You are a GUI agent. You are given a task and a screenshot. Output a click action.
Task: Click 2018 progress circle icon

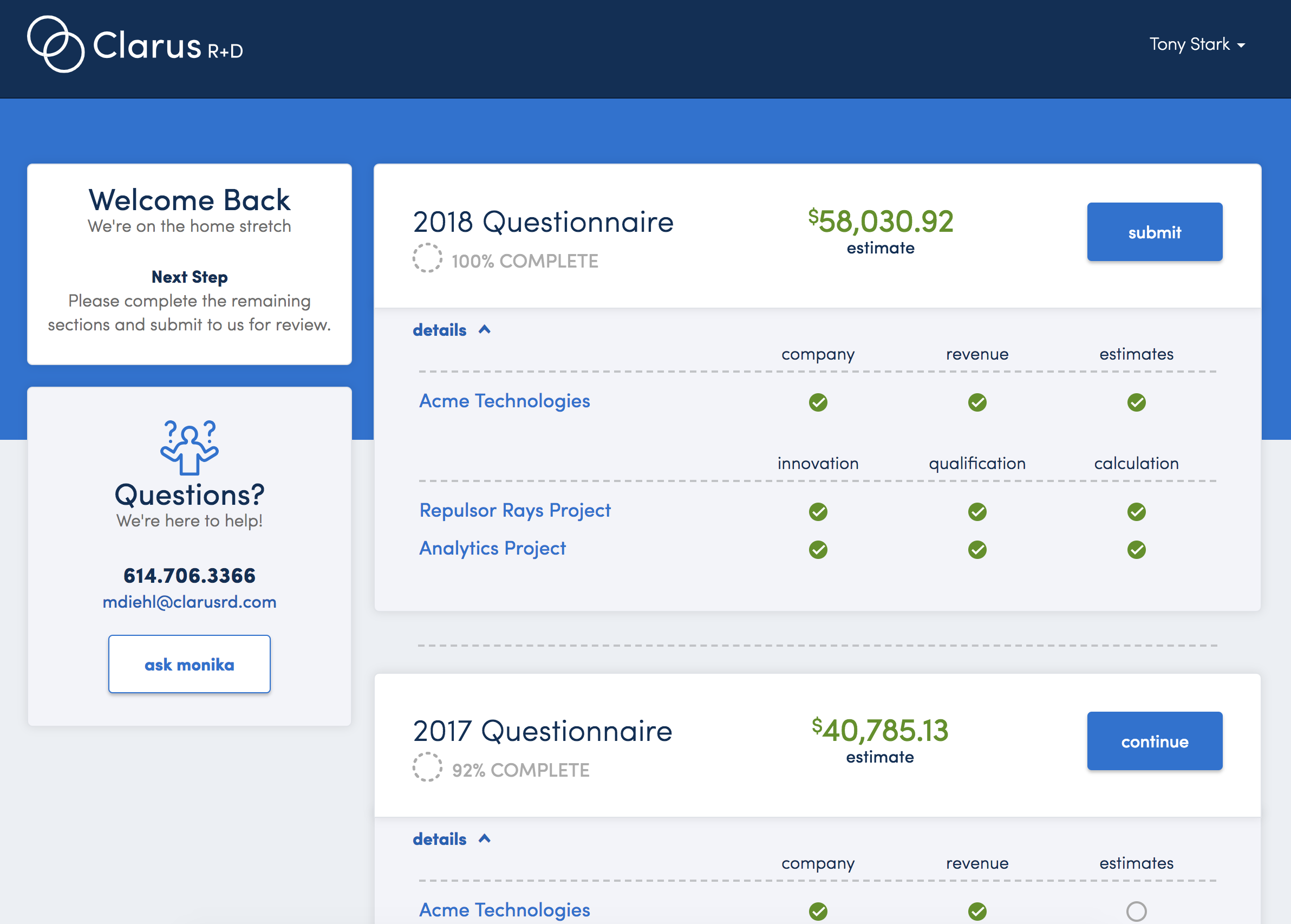click(x=427, y=258)
